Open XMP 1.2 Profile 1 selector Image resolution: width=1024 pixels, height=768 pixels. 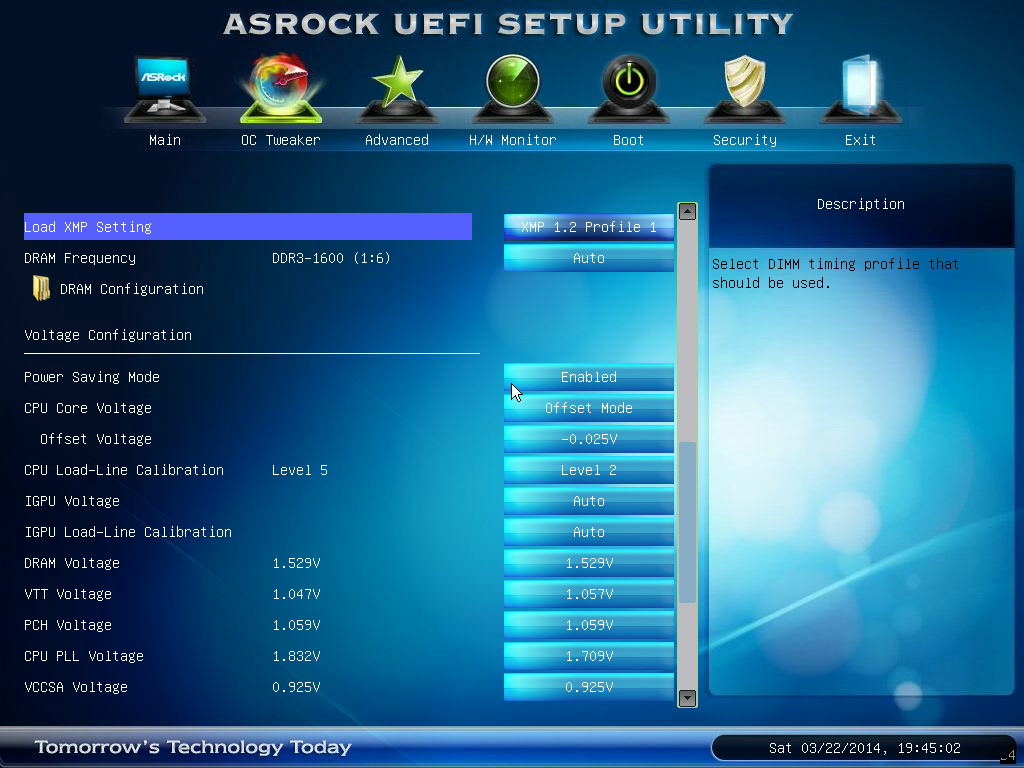(x=588, y=227)
